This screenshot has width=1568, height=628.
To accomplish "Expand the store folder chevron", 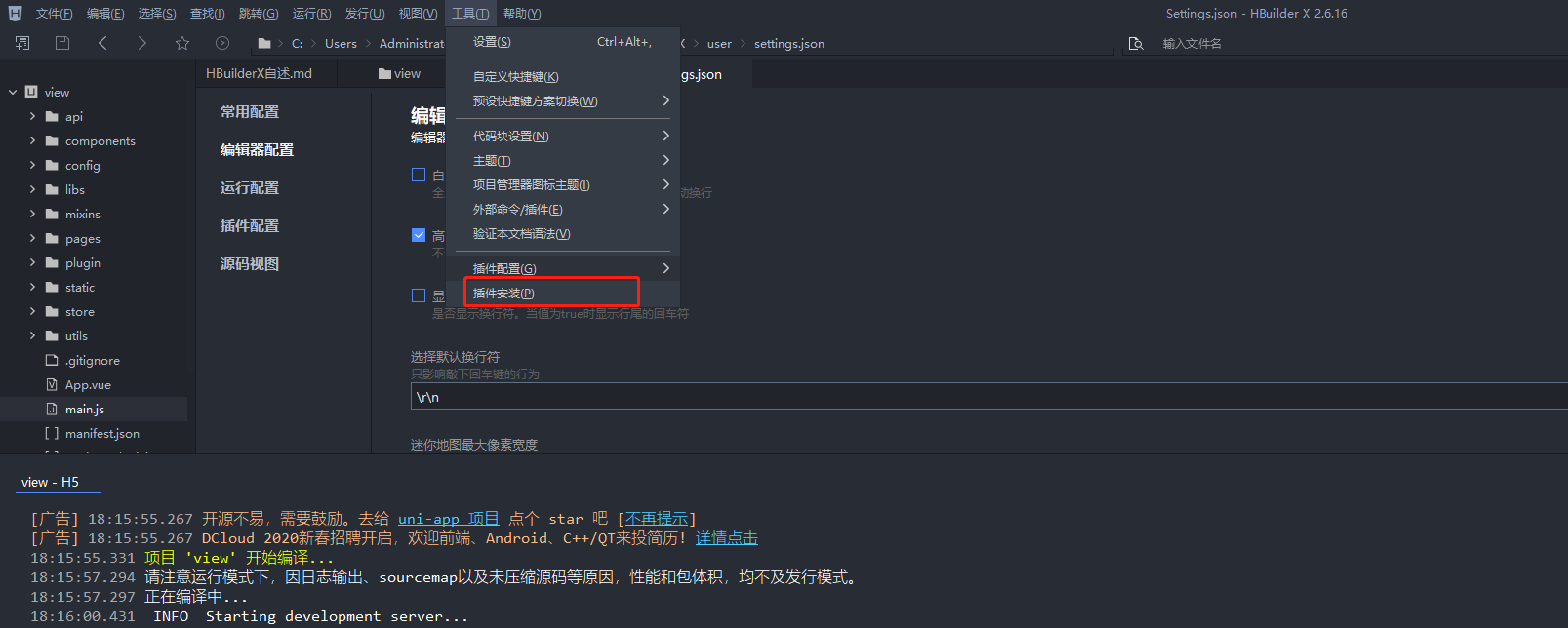I will [32, 311].
